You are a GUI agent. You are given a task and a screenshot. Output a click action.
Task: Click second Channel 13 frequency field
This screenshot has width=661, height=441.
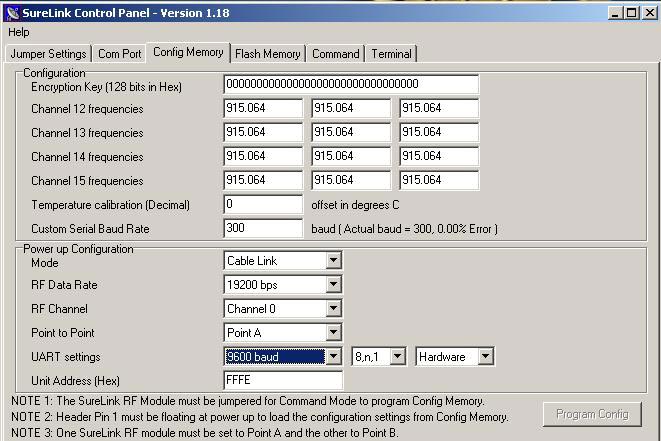(x=351, y=132)
